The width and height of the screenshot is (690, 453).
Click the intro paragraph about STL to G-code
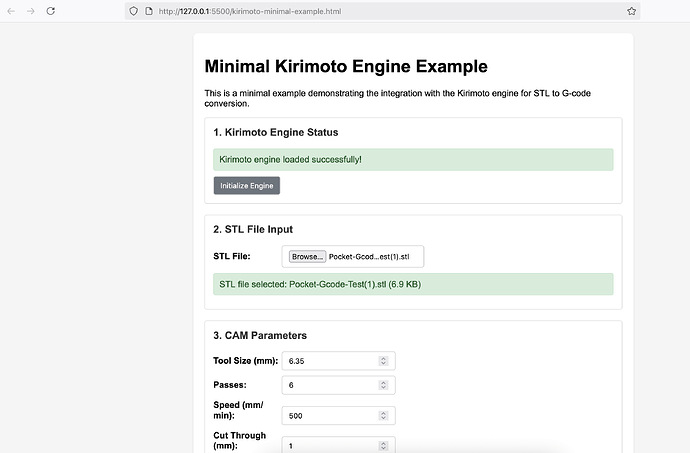pyautogui.click(x=397, y=98)
